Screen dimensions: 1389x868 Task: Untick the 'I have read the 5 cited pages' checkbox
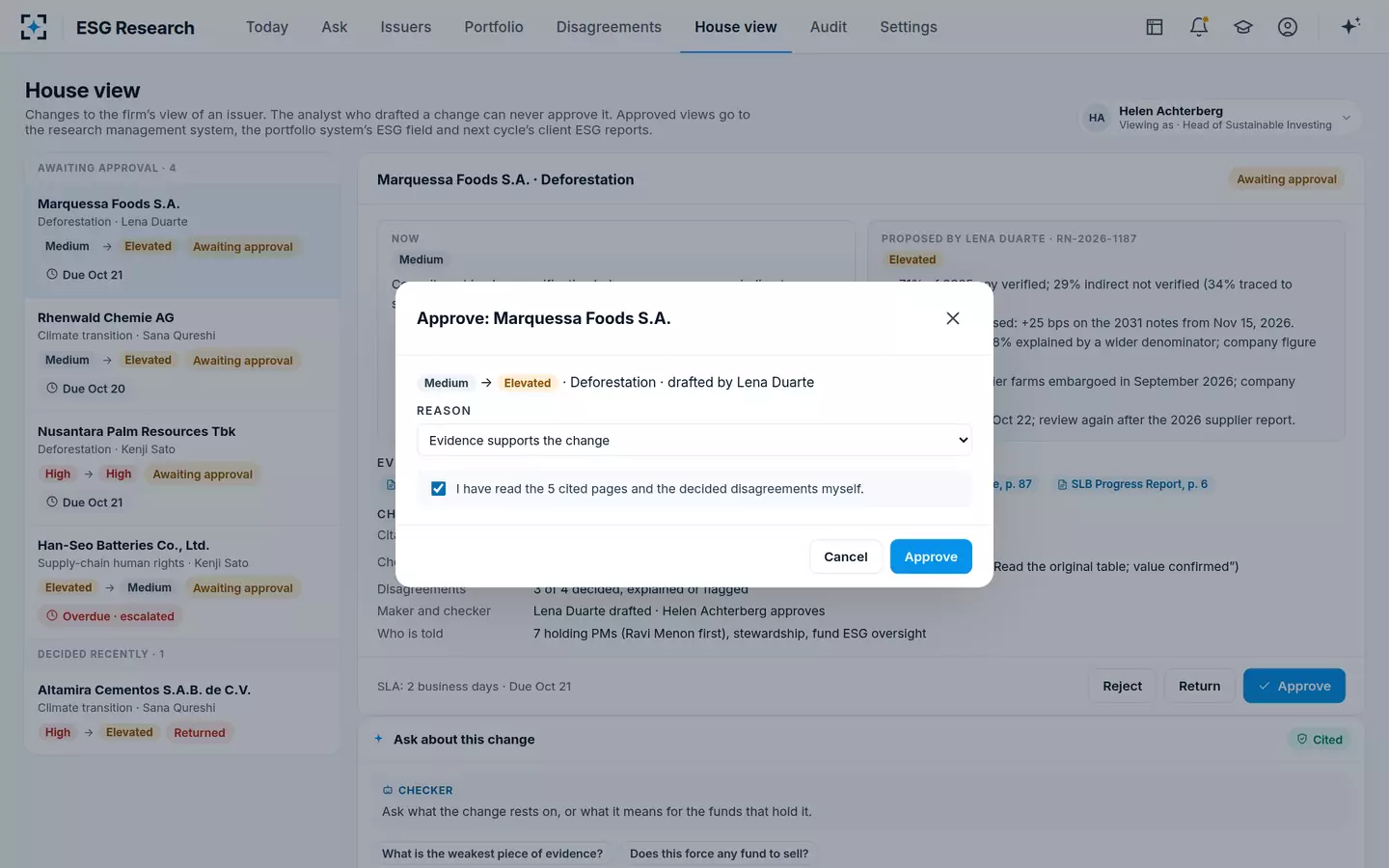439,489
